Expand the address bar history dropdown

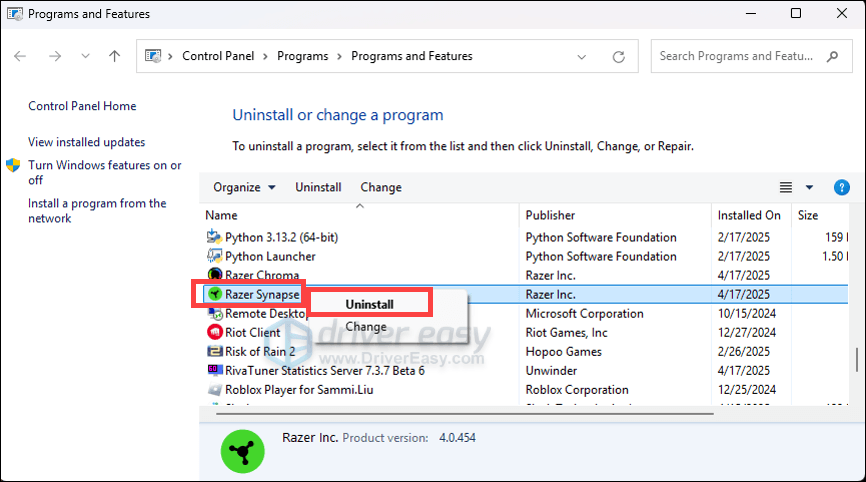pyautogui.click(x=583, y=56)
